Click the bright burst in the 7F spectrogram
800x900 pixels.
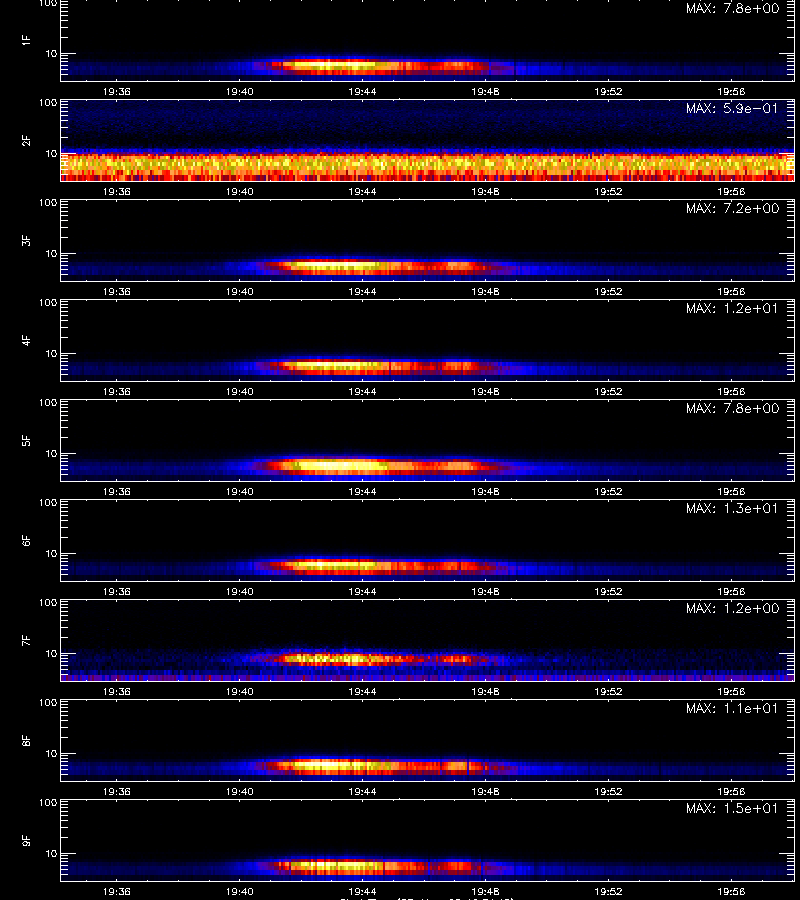373,658
